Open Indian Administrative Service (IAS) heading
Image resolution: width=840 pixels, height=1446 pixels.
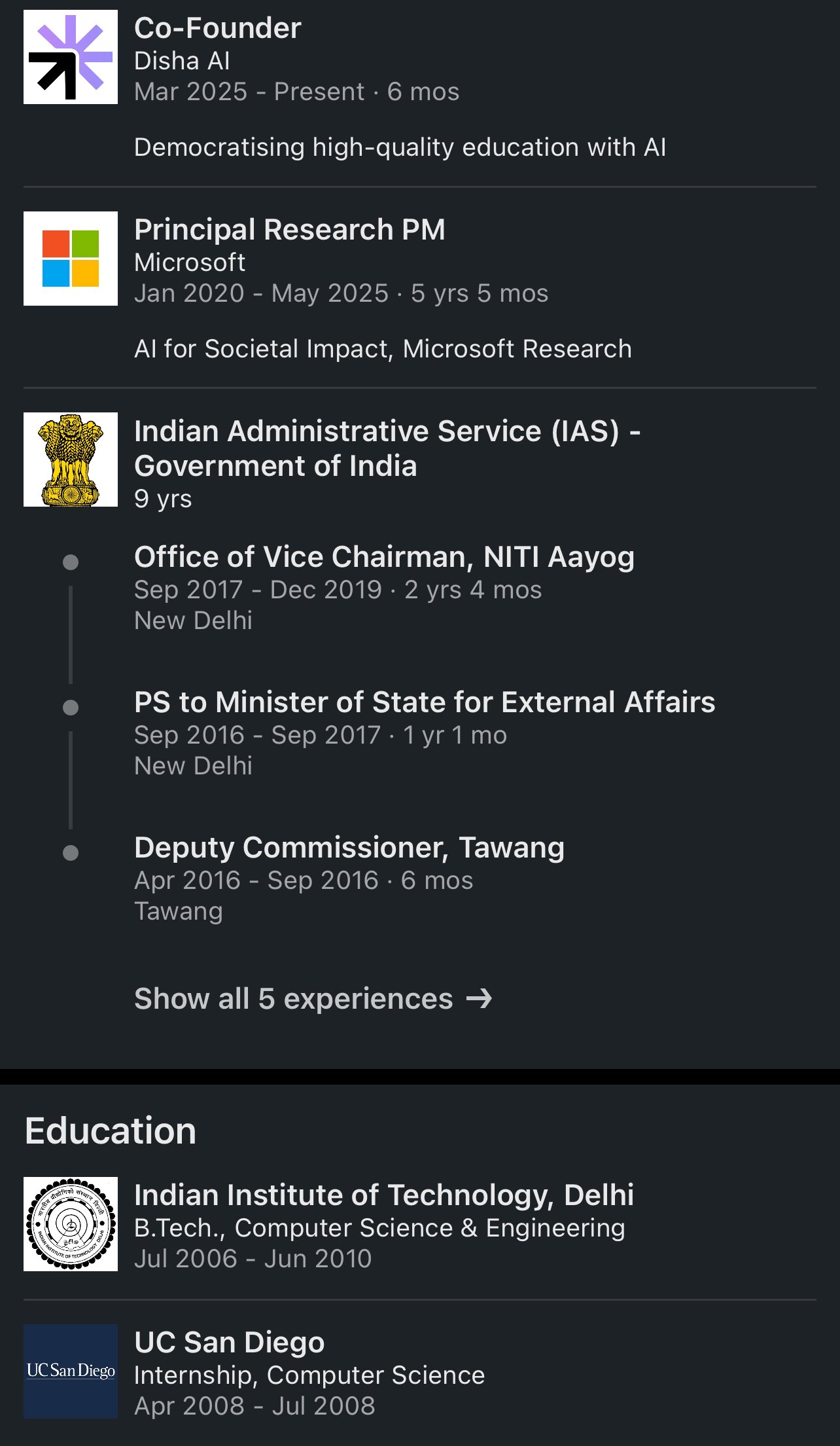point(387,448)
